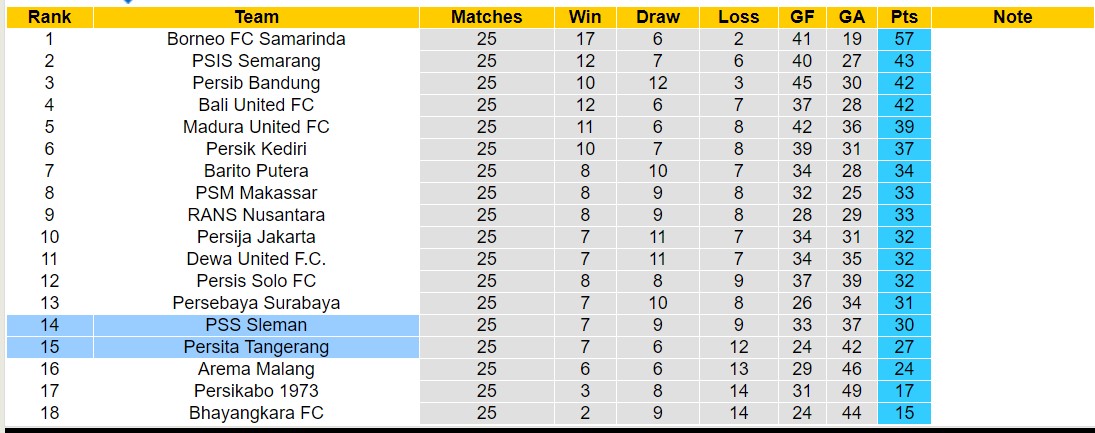This screenshot has height=433, width=1095.
Task: Click Borneo's 57 points cell
Action: [x=904, y=39]
